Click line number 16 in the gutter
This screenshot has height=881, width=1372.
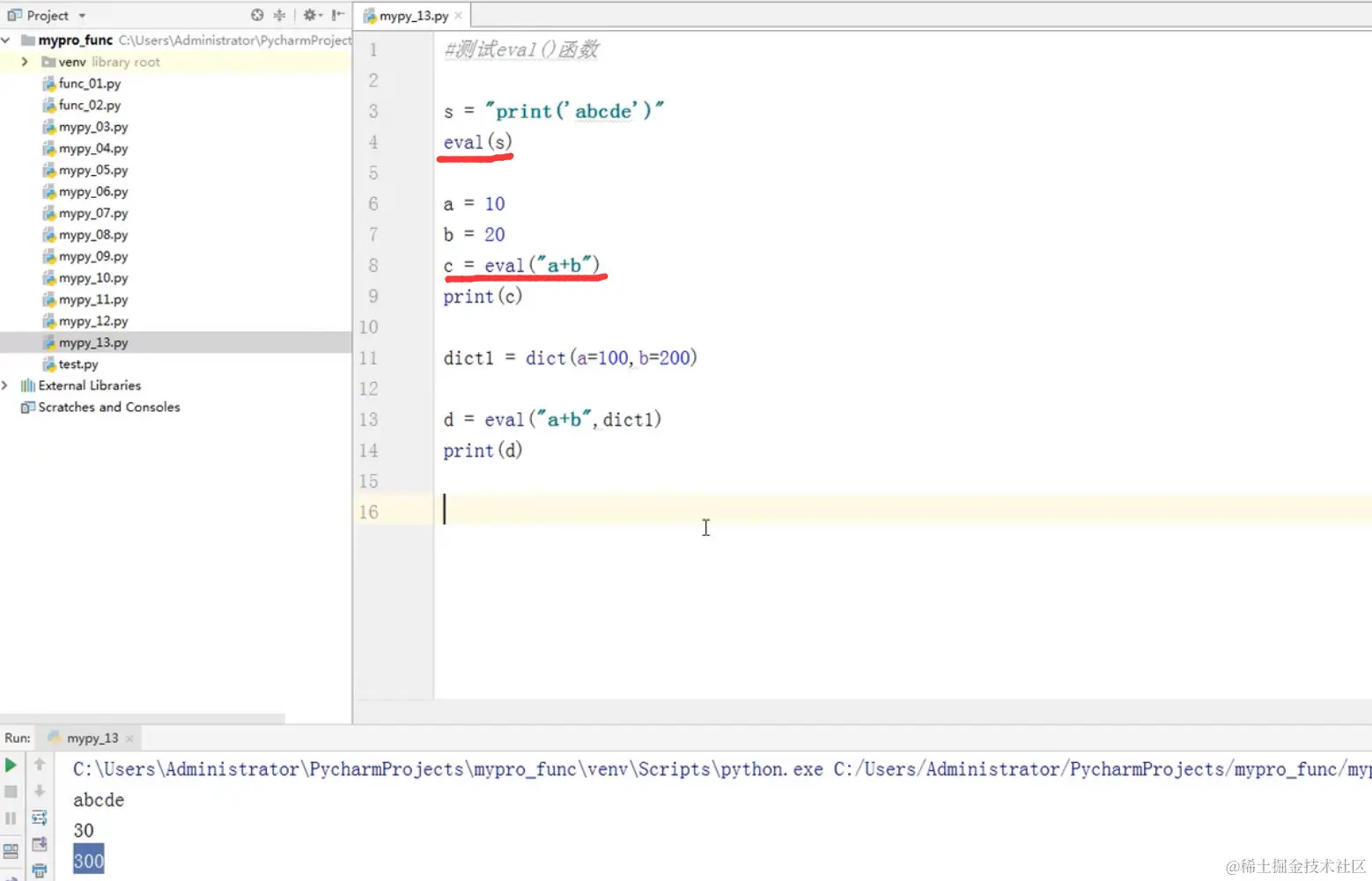point(368,511)
